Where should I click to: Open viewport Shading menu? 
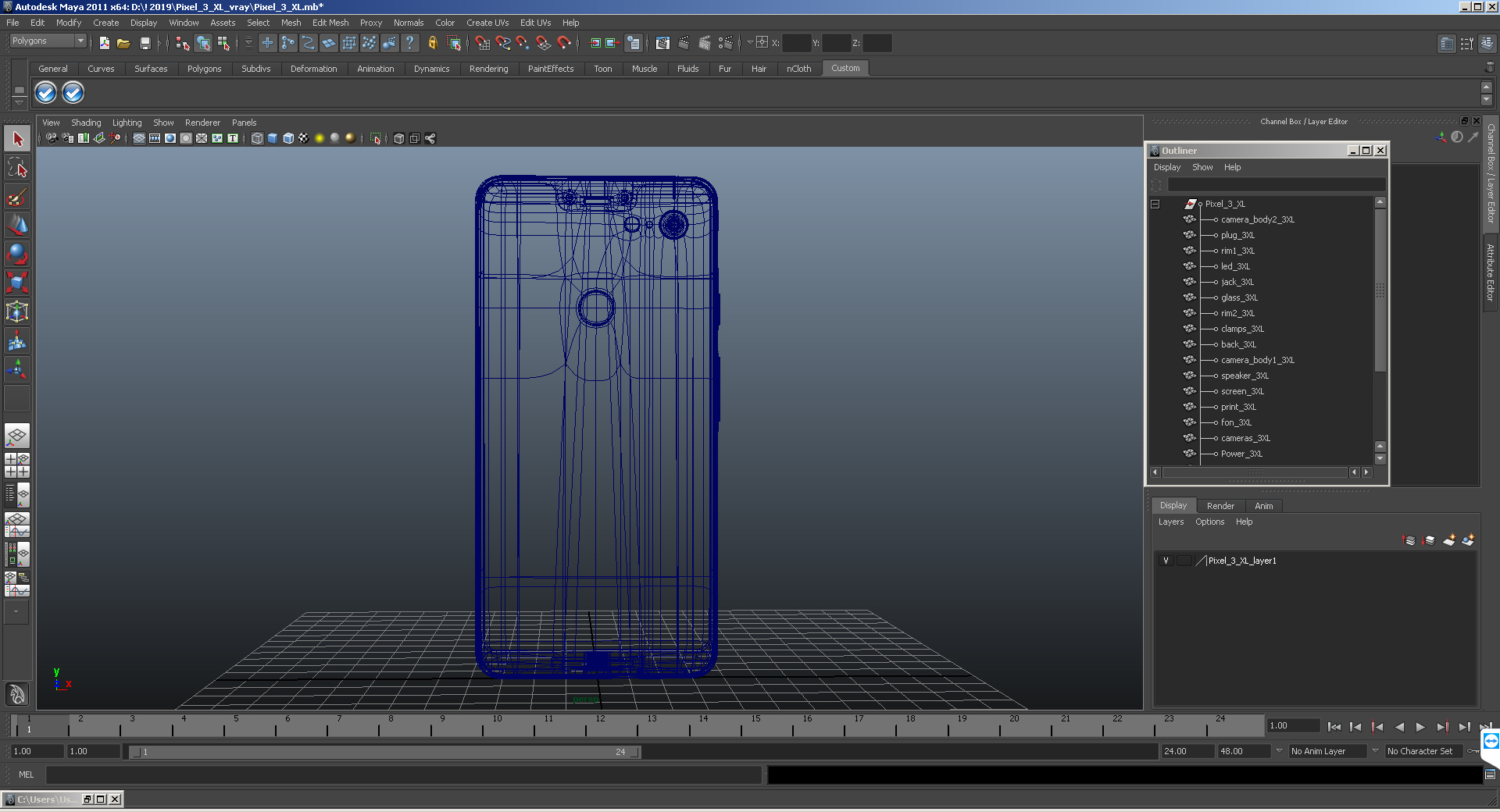86,123
